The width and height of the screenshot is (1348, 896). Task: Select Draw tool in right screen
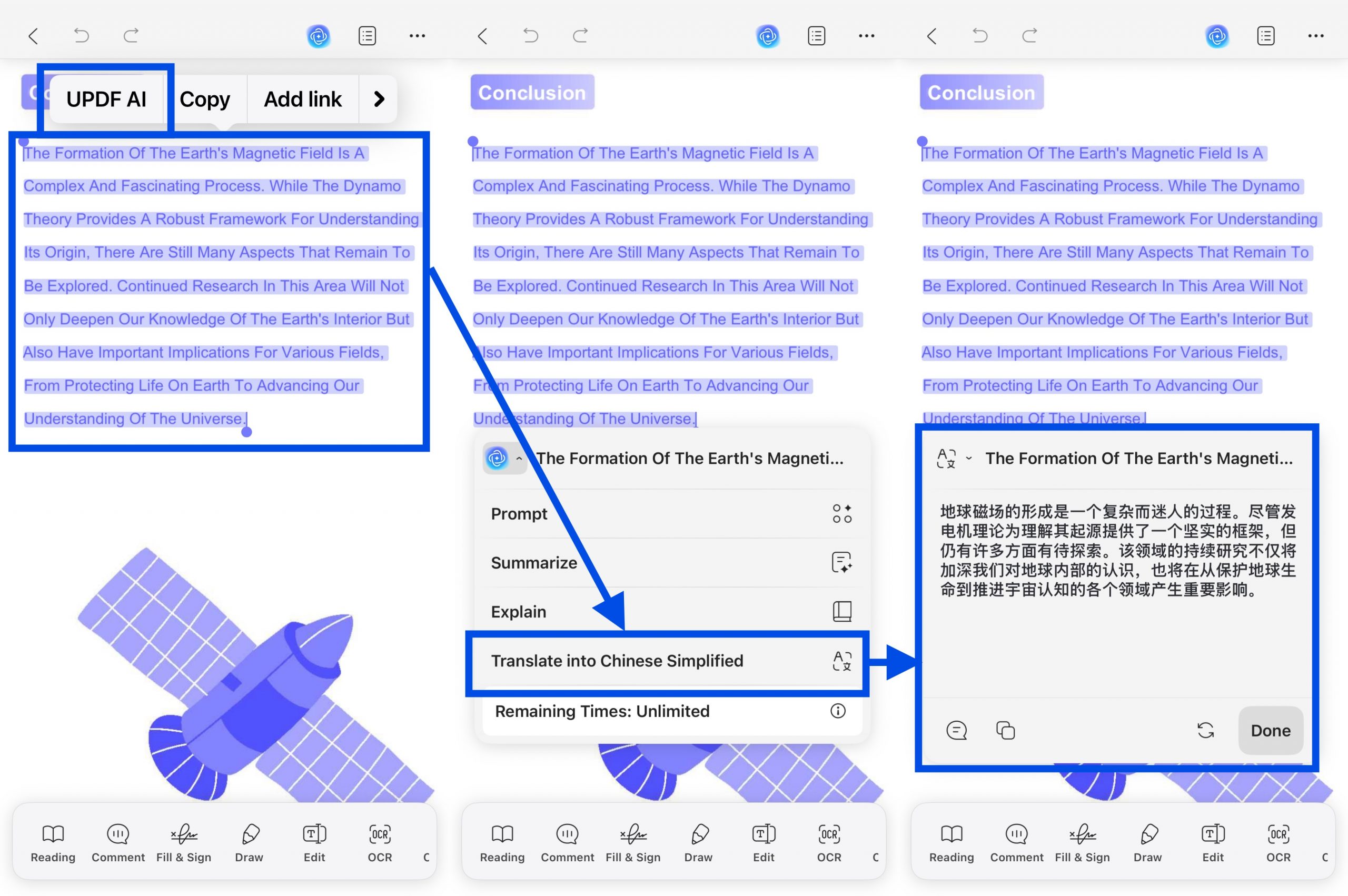1147,843
